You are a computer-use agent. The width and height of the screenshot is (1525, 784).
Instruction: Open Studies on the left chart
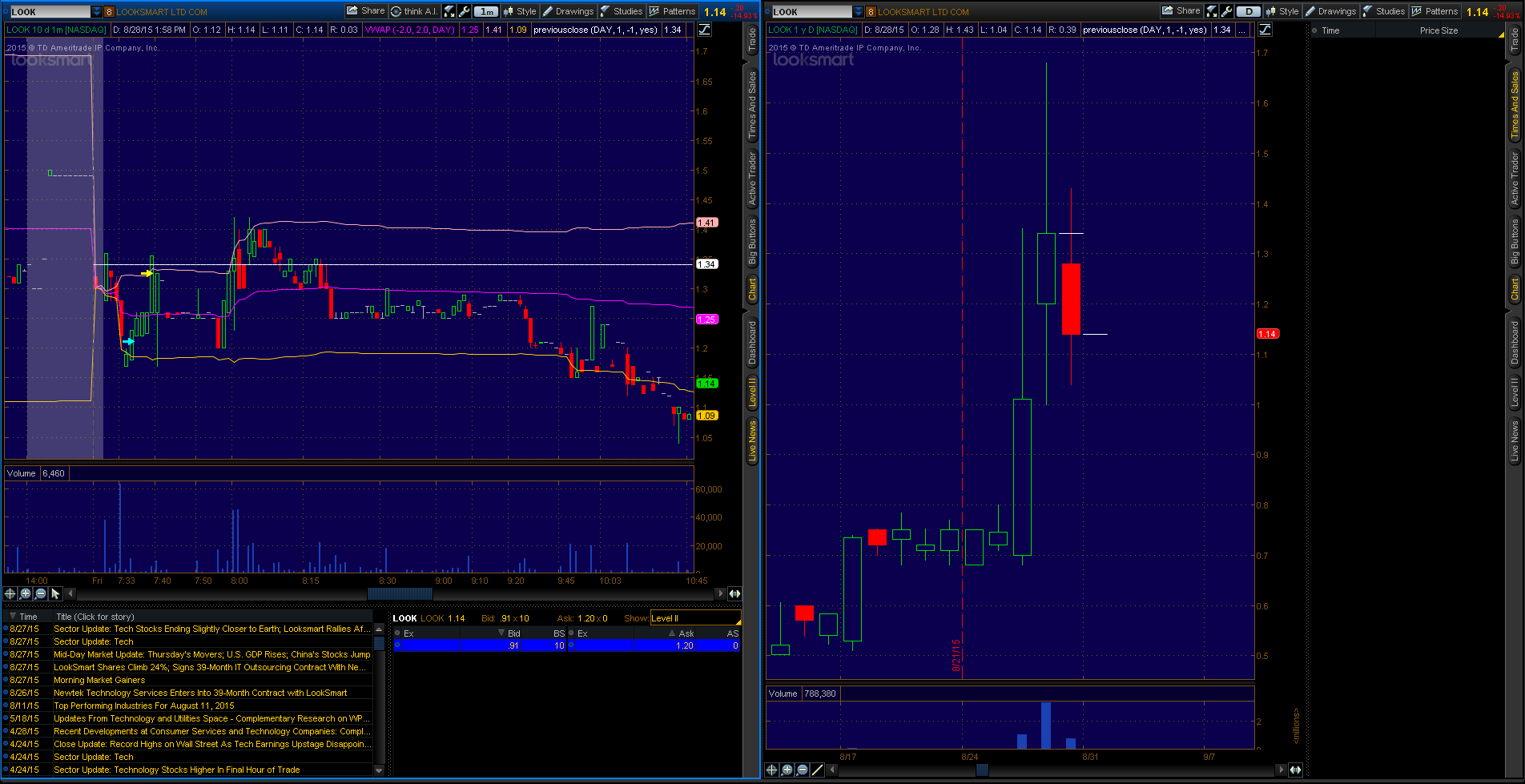coord(622,11)
